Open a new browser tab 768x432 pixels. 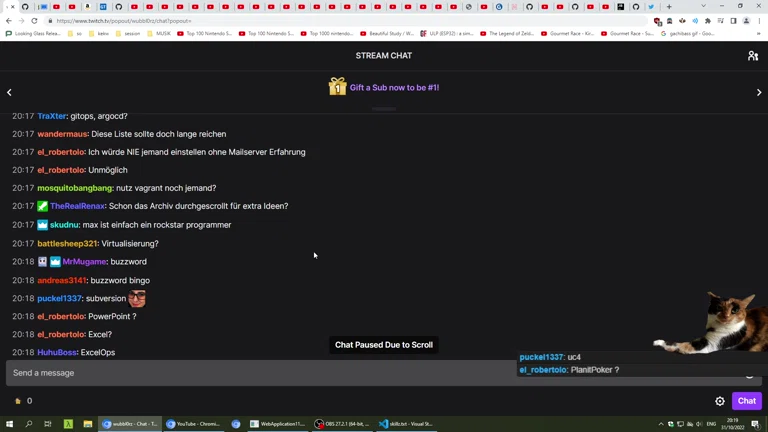coord(669,7)
